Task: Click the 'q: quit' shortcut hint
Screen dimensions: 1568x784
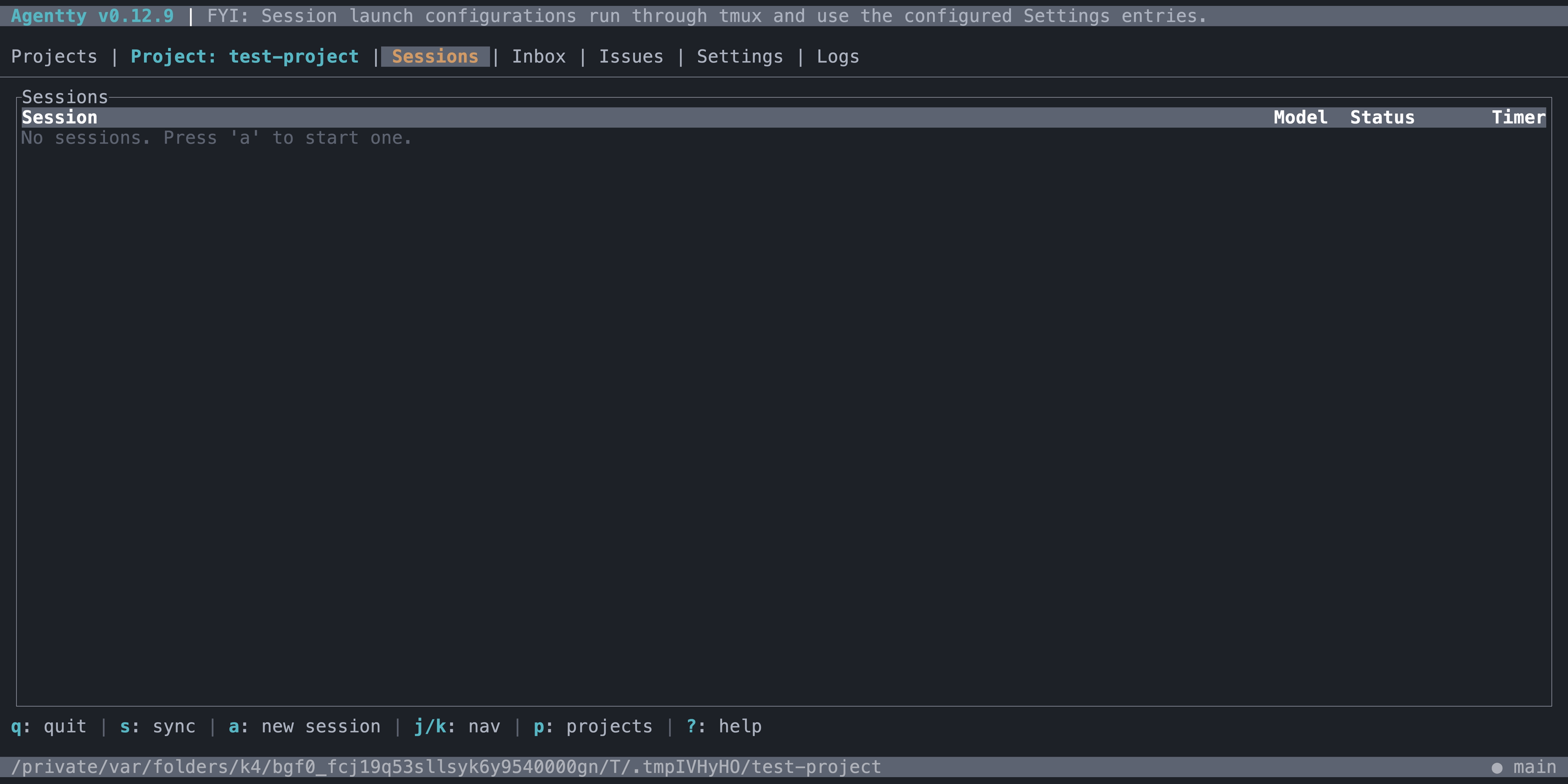Action: 49,726
